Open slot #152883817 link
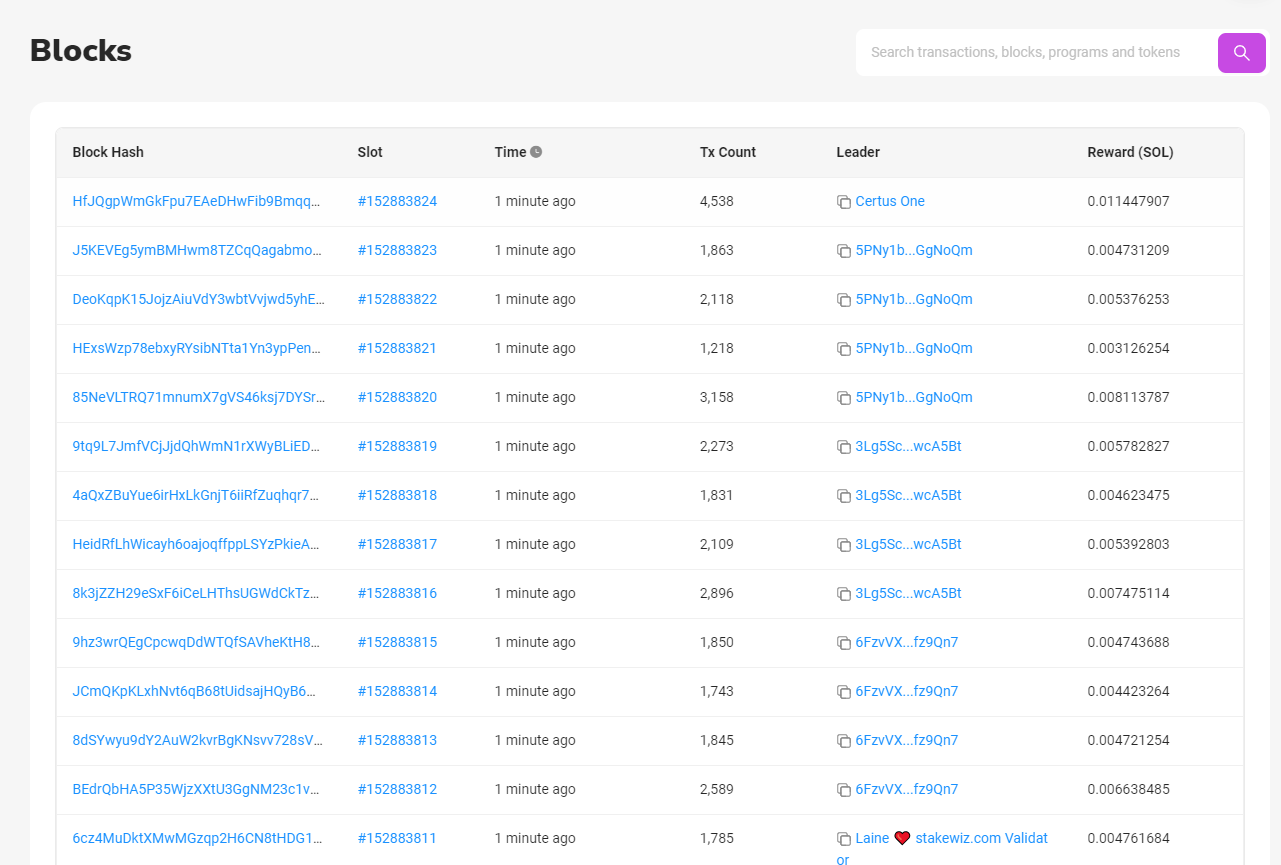The height and width of the screenshot is (865, 1281). (x=397, y=544)
